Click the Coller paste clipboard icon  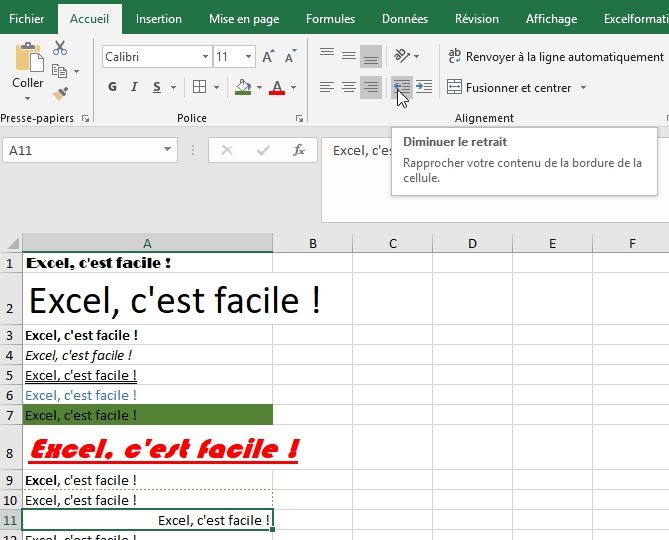[x=29, y=56]
